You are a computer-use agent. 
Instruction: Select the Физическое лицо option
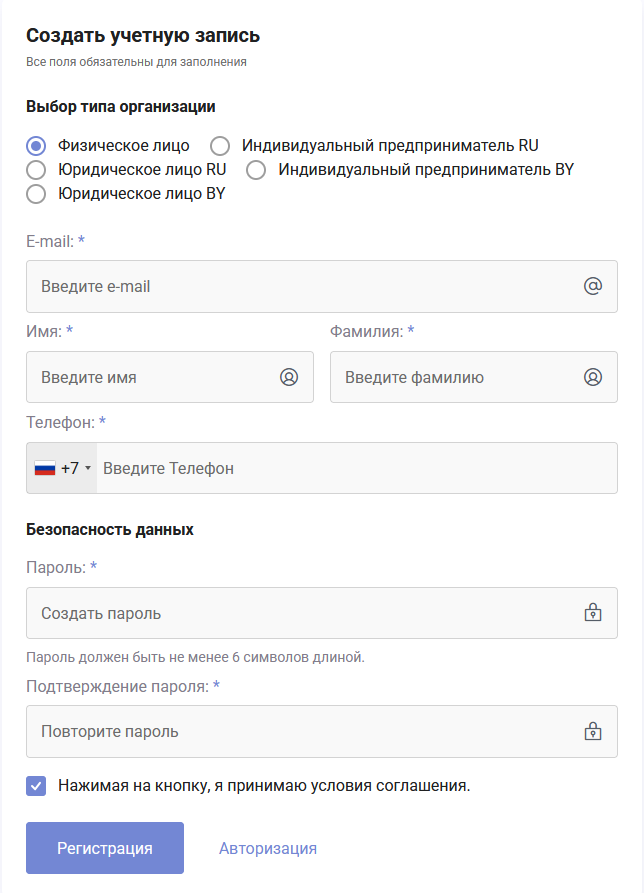(33, 146)
